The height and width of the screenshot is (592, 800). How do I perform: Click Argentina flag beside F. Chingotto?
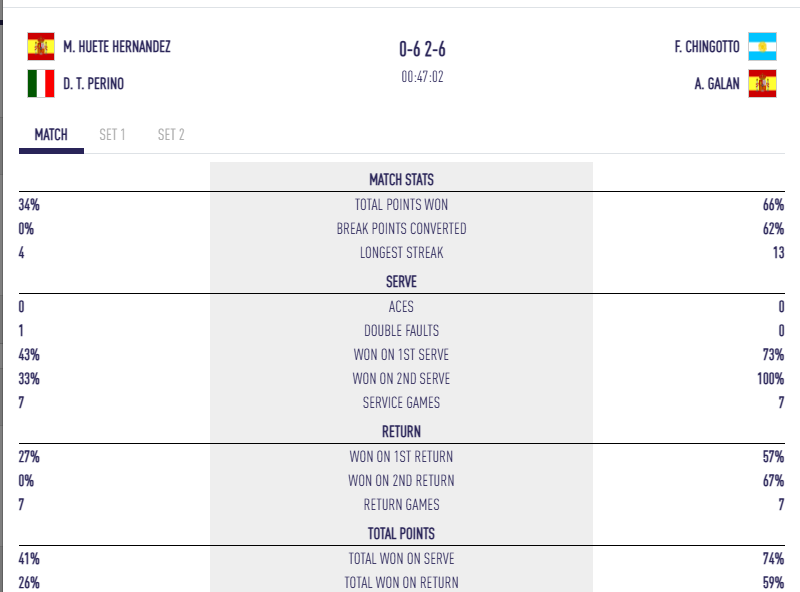(x=762, y=47)
